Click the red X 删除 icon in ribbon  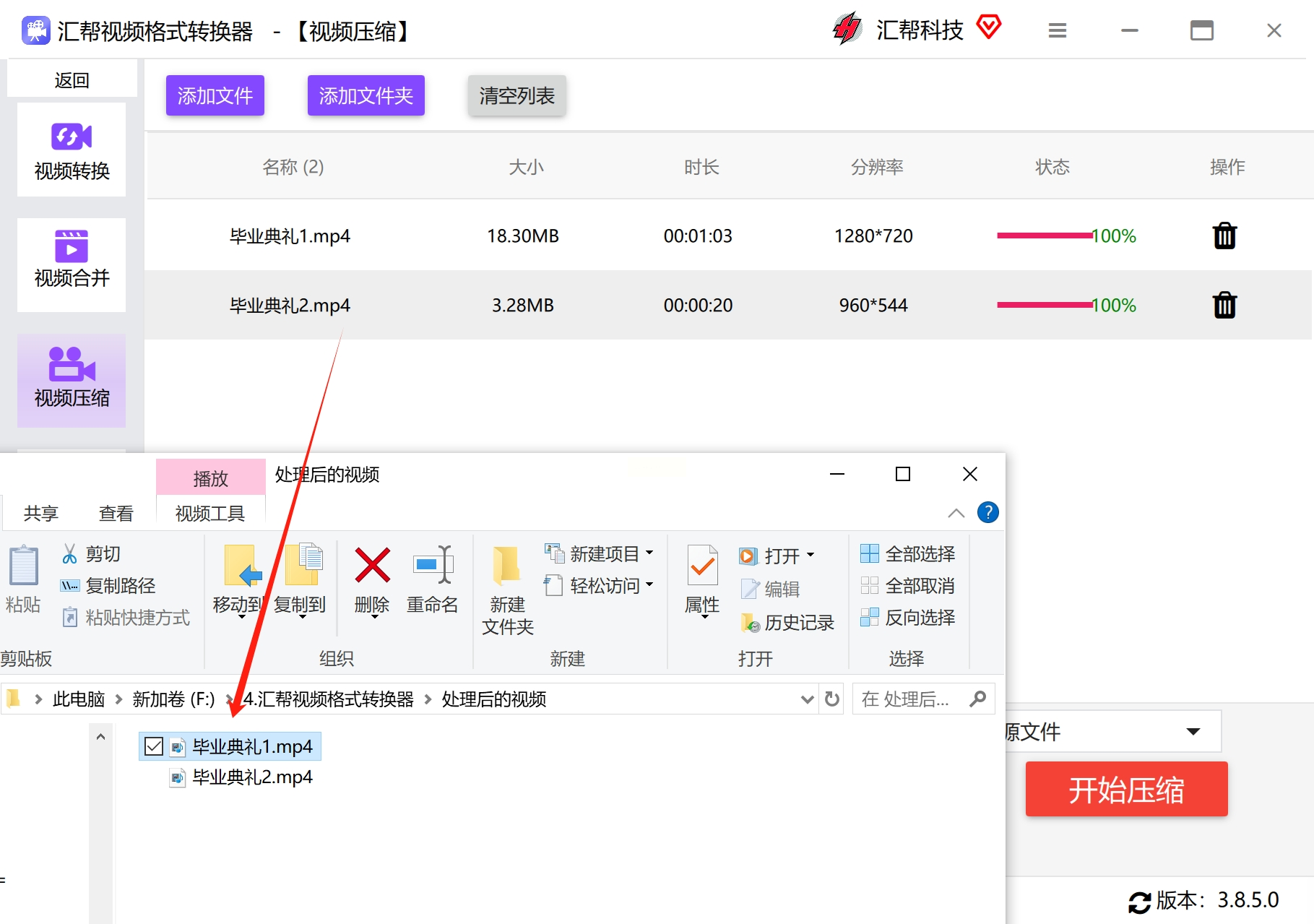click(372, 565)
